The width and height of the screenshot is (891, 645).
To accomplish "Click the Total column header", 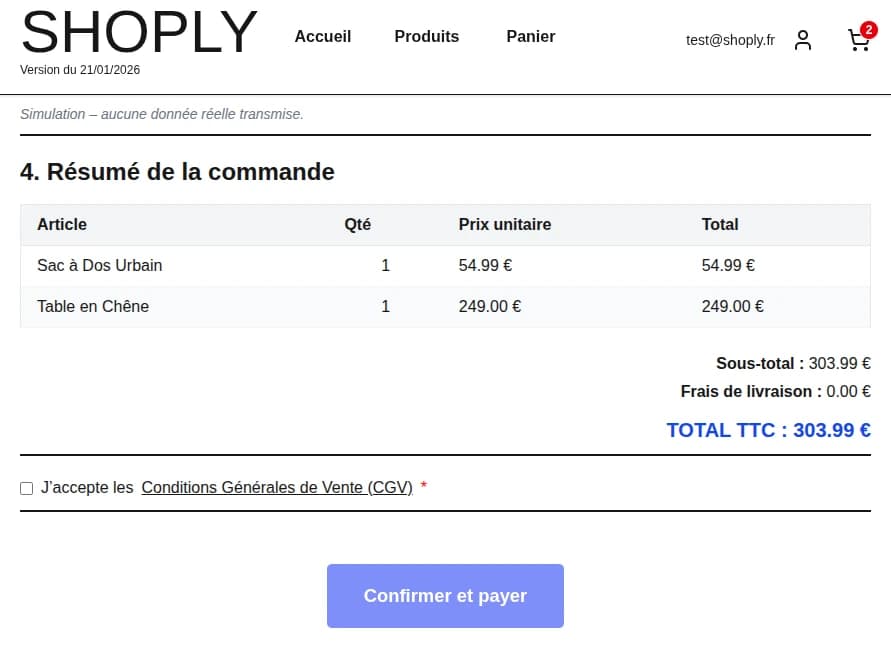I will pyautogui.click(x=720, y=225).
